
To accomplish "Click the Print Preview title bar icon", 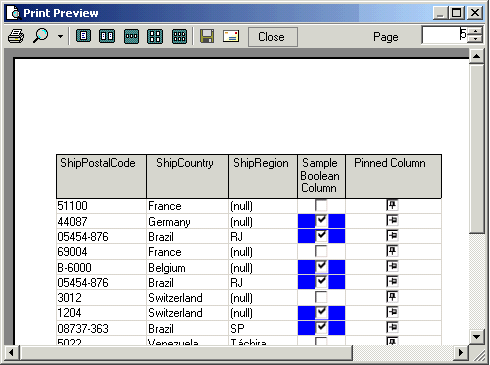I will pyautogui.click(x=14, y=13).
